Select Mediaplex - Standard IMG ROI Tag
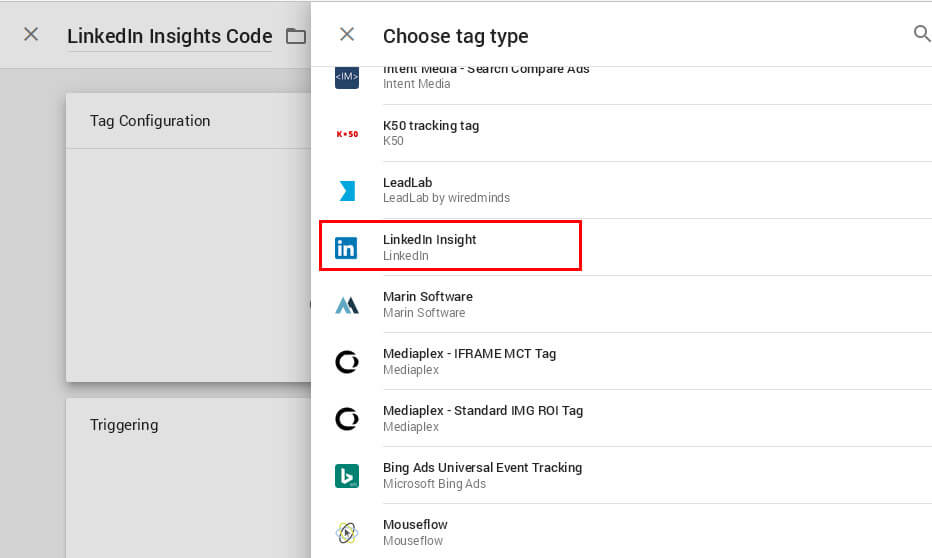Image resolution: width=932 pixels, height=558 pixels. (621, 418)
